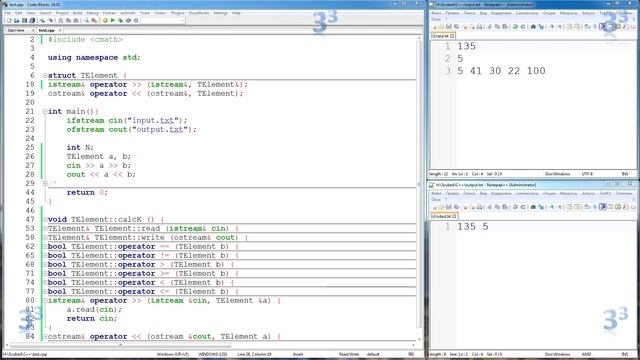Click Find binoculars icon in output.txt Notepad++

point(533,207)
